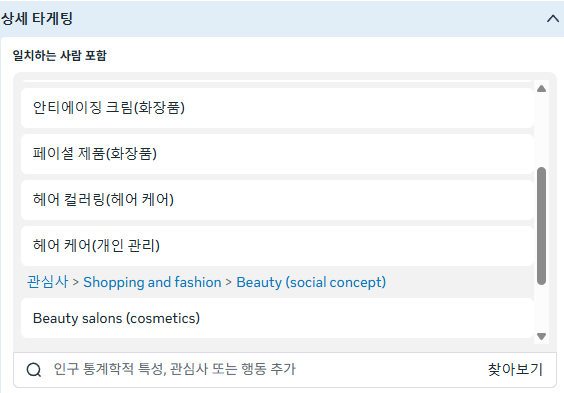This screenshot has width=564, height=393.
Task: Click the scrollbar track above the thumb
Action: point(541,130)
